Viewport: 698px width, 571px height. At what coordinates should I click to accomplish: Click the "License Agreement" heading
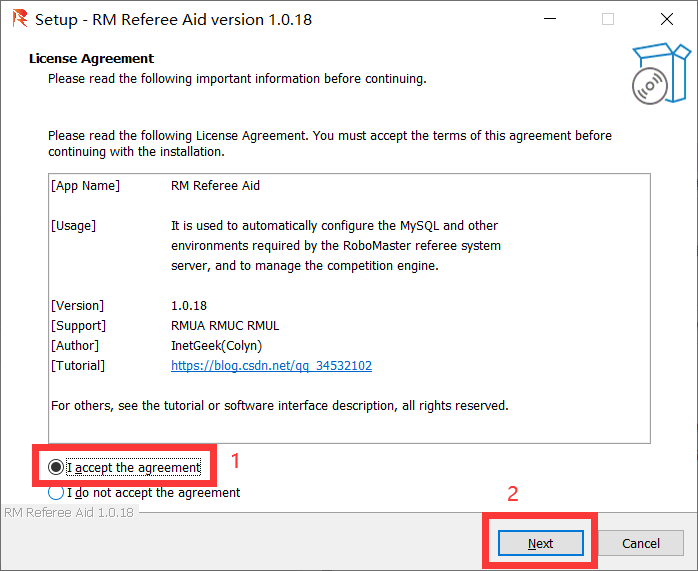pos(91,58)
